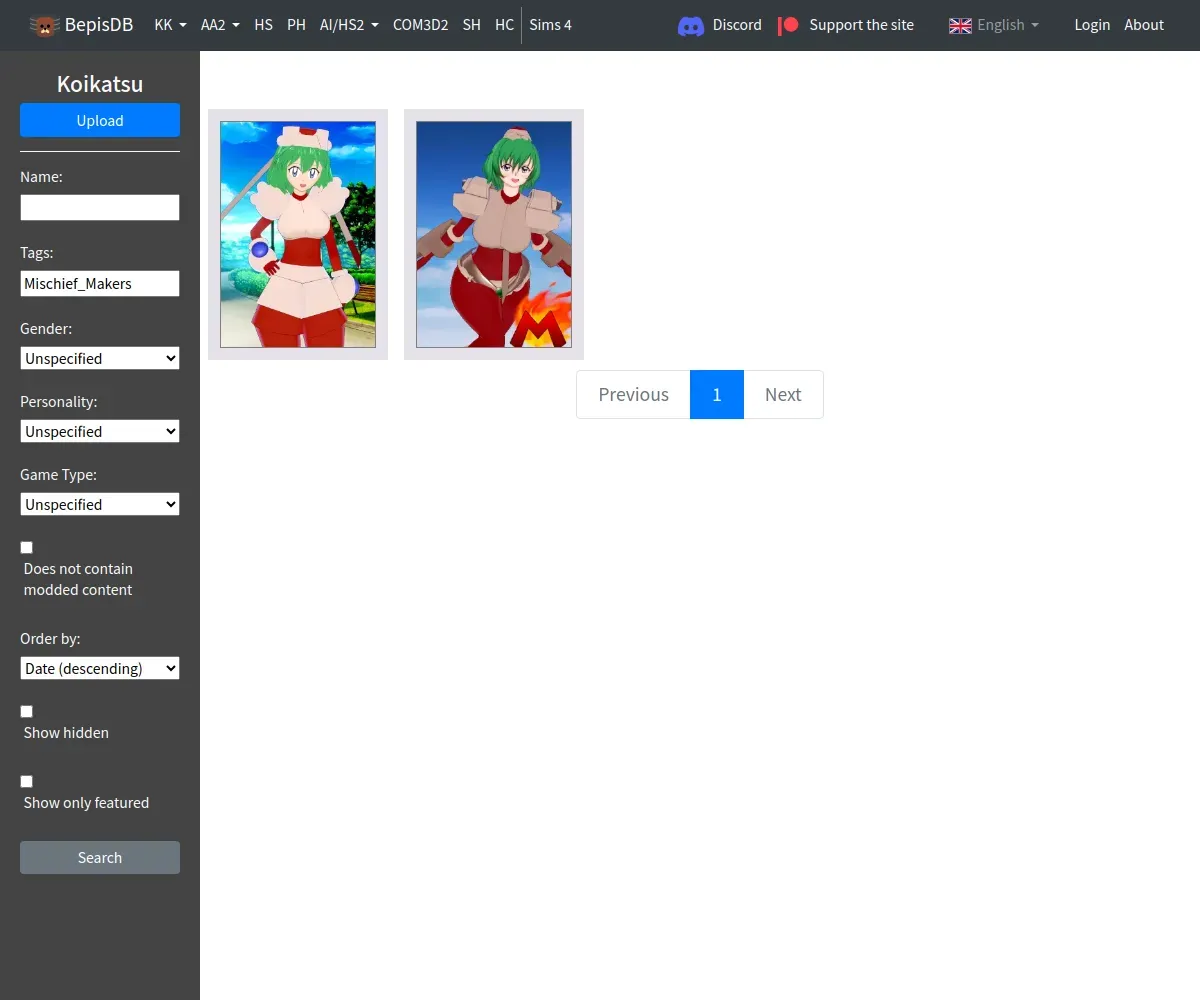1200x1000 pixels.
Task: Click the UK flag language icon
Action: [960, 25]
